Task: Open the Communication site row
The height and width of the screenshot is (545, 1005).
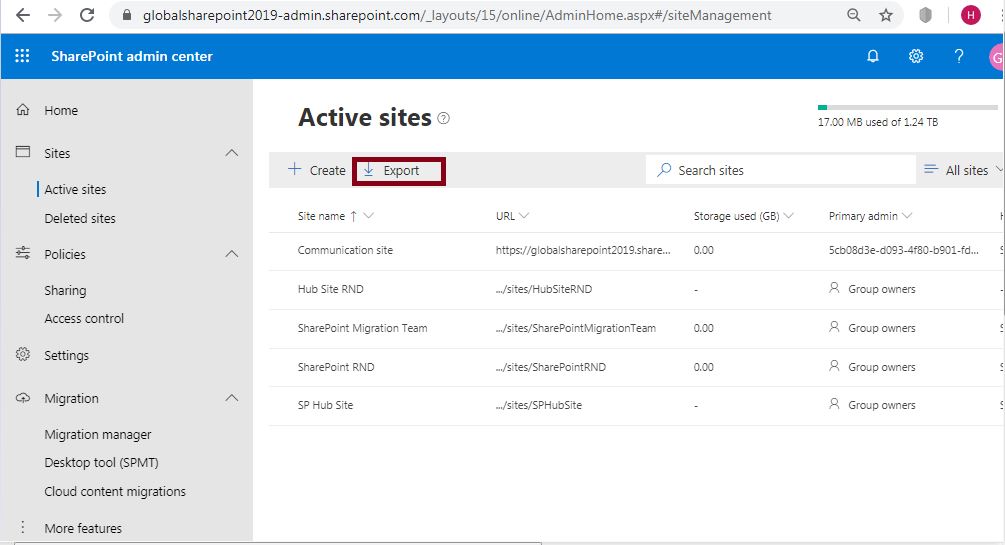Action: (637, 251)
